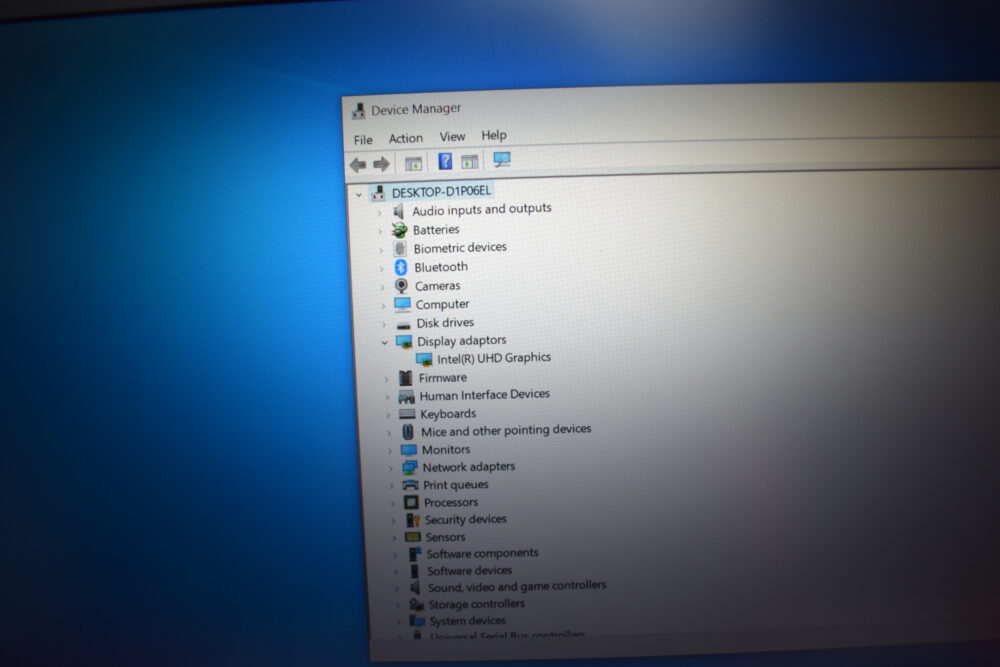Click the Sensors icon
The image size is (1000, 667).
click(413, 537)
